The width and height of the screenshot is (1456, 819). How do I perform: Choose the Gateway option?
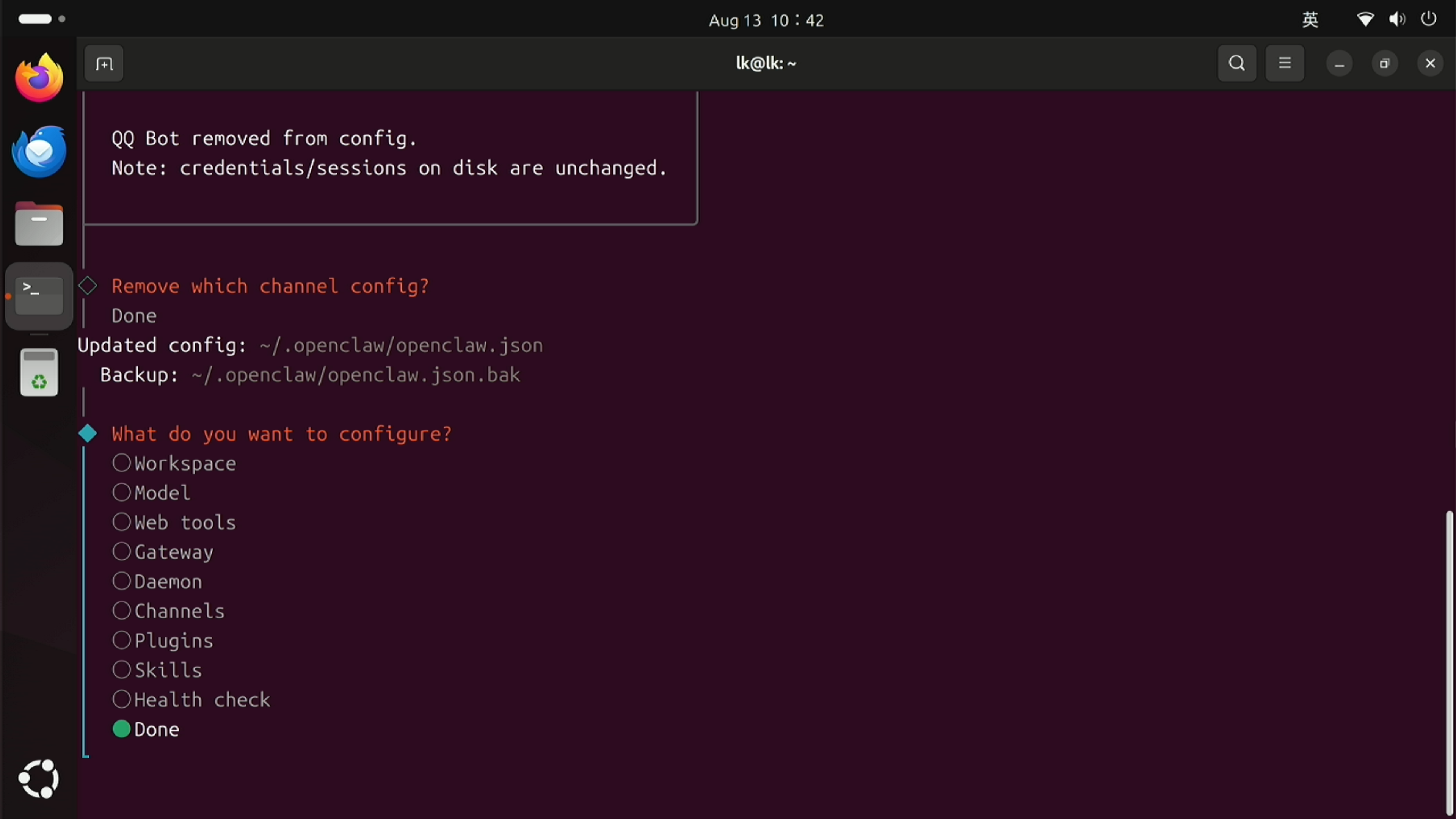[x=163, y=552]
